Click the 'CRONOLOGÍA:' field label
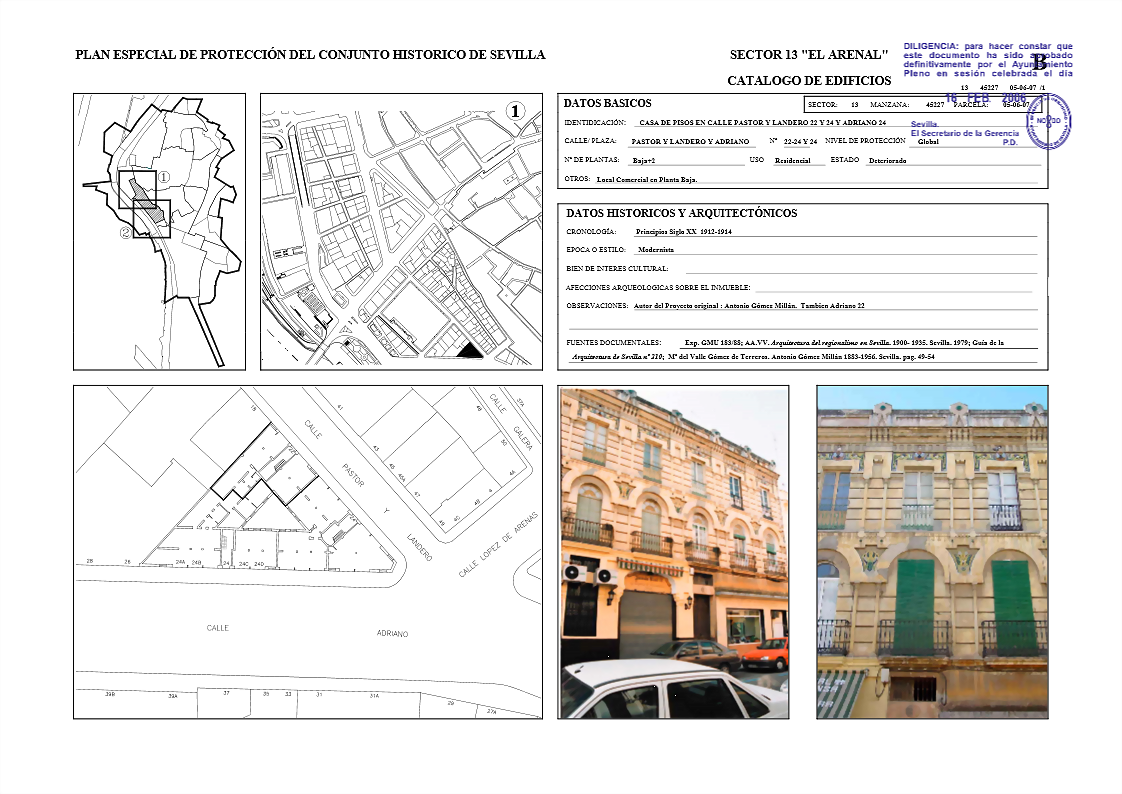This screenshot has width=1122, height=794. click(x=590, y=232)
